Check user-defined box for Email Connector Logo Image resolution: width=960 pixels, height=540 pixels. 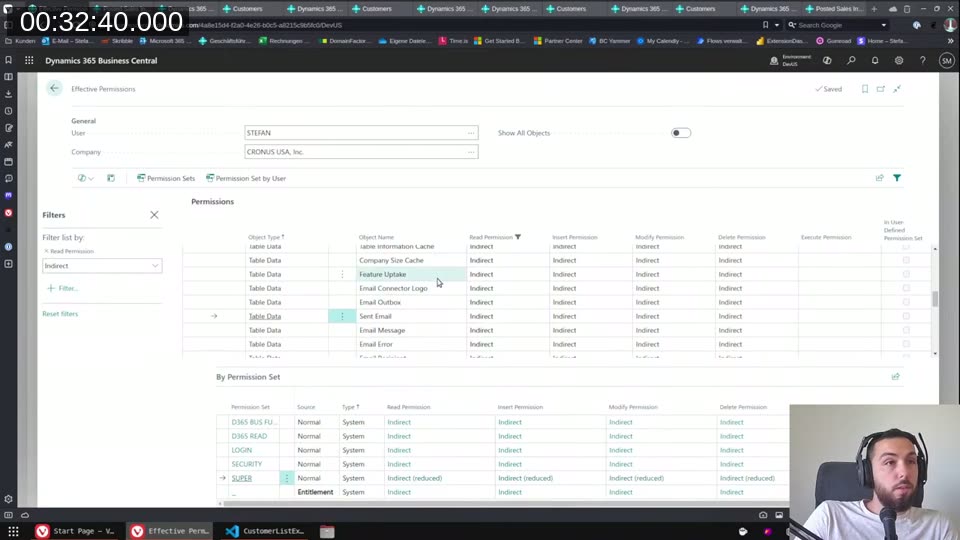pyautogui.click(x=906, y=288)
